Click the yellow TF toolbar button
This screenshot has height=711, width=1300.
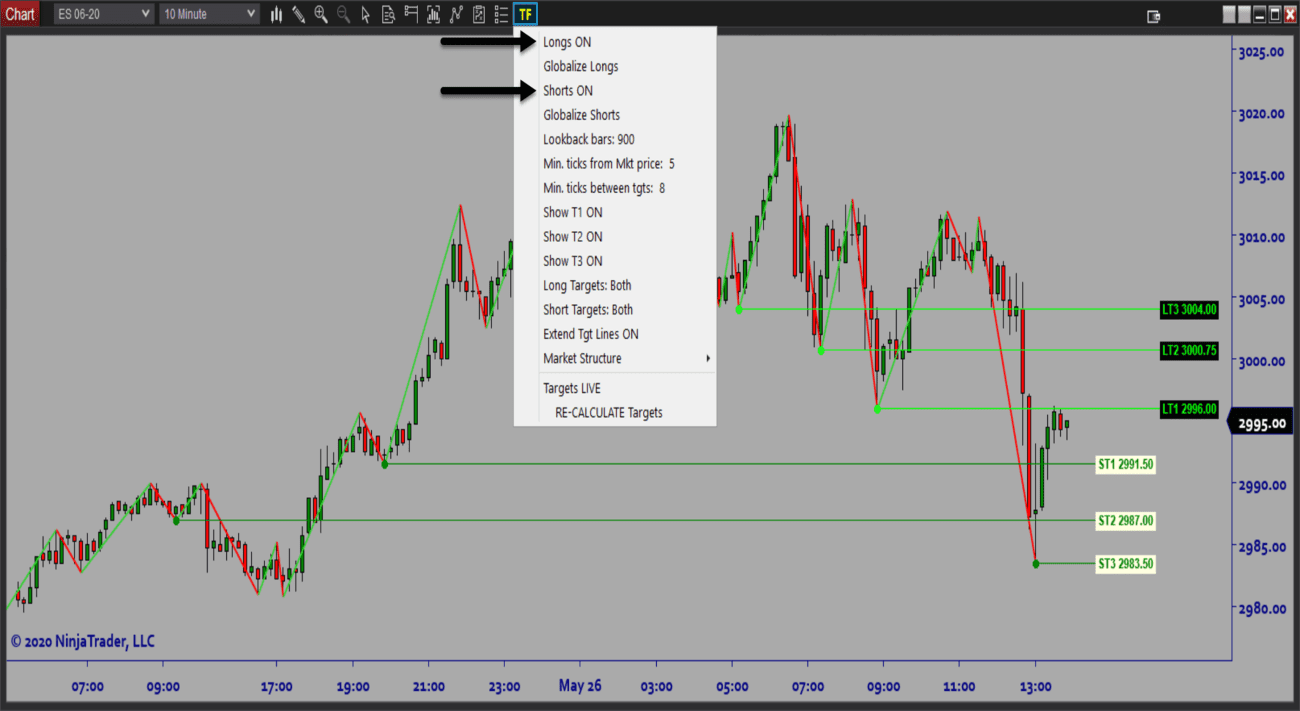click(525, 14)
